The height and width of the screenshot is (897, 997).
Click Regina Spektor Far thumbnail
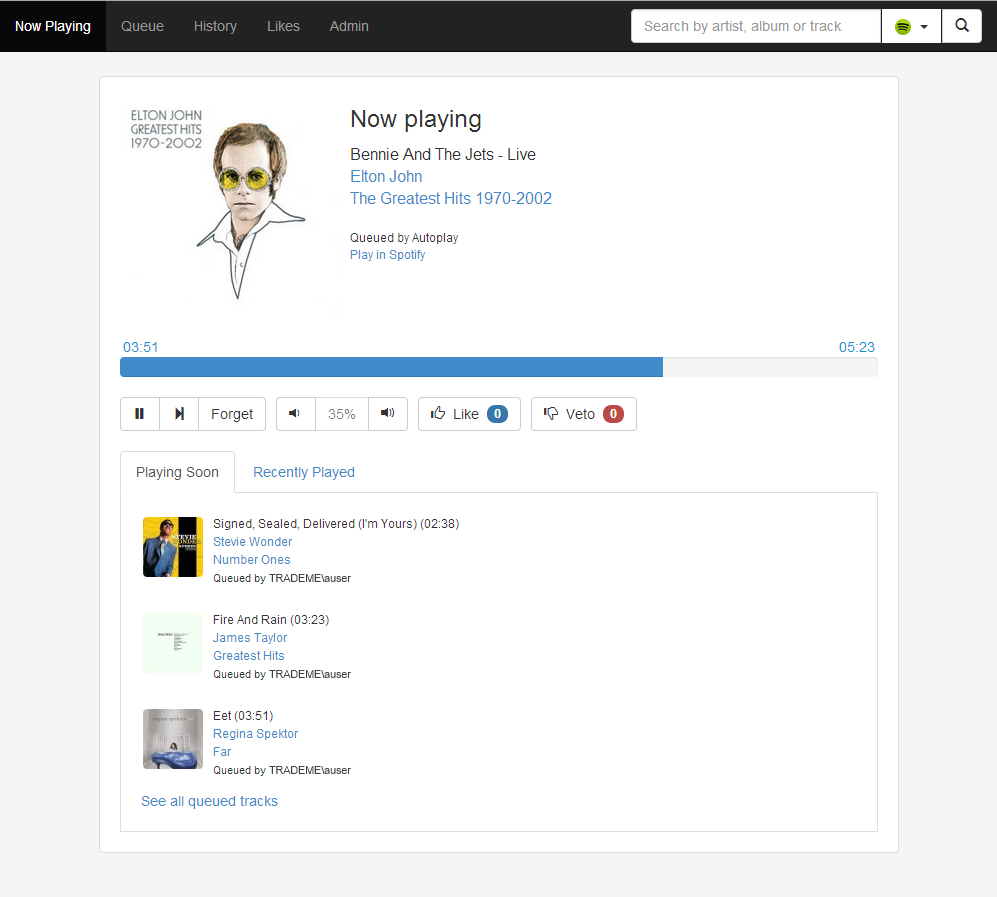173,739
